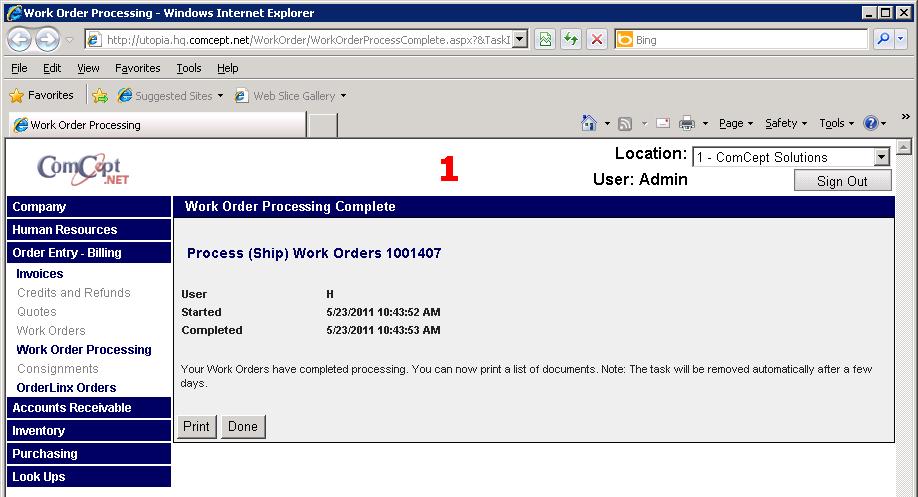
Task: Open the Safety dropdown menu
Action: coord(786,123)
